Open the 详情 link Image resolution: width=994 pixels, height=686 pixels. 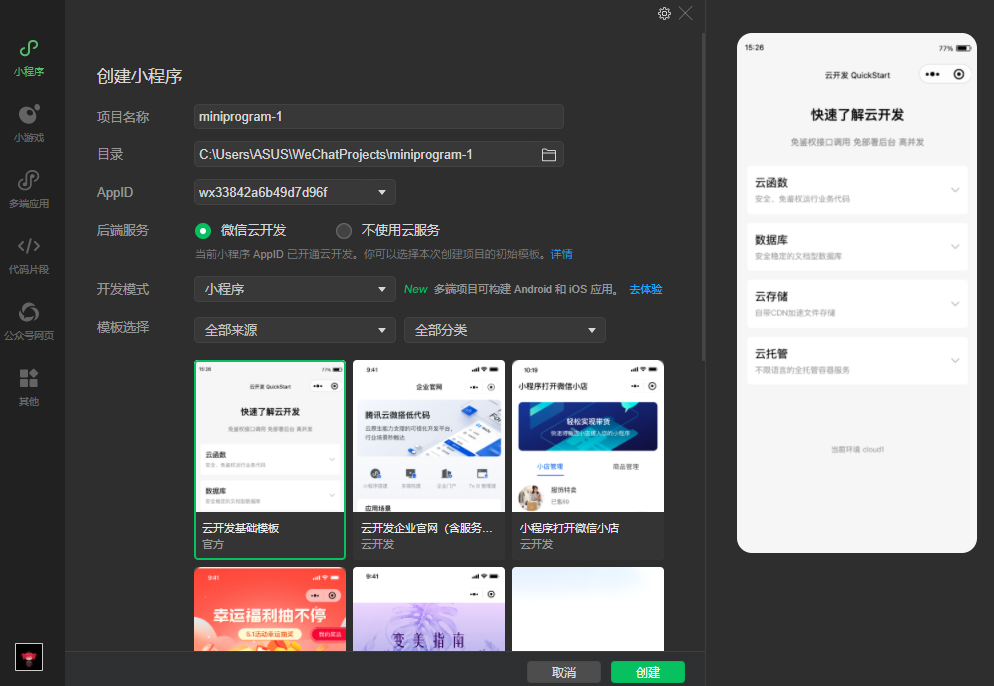pos(561,254)
